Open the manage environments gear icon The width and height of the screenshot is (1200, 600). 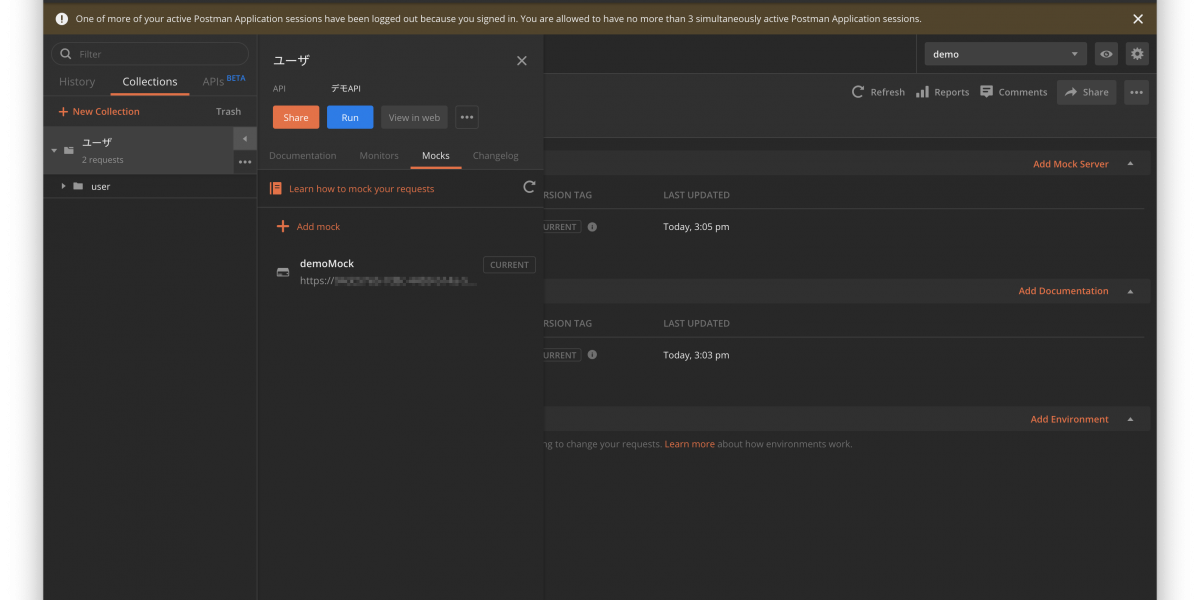[x=1136, y=54]
